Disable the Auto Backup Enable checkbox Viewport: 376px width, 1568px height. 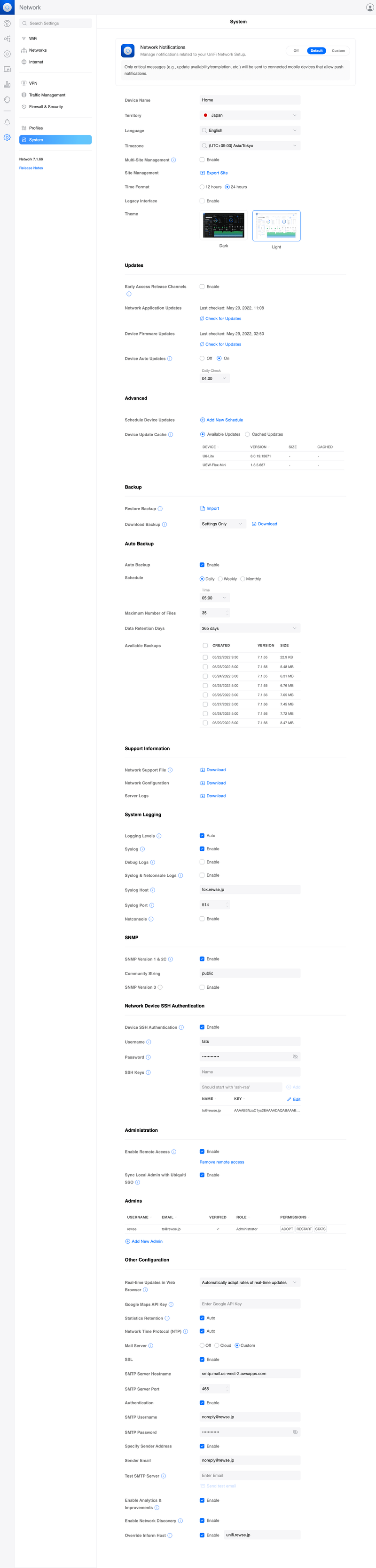tap(202, 565)
